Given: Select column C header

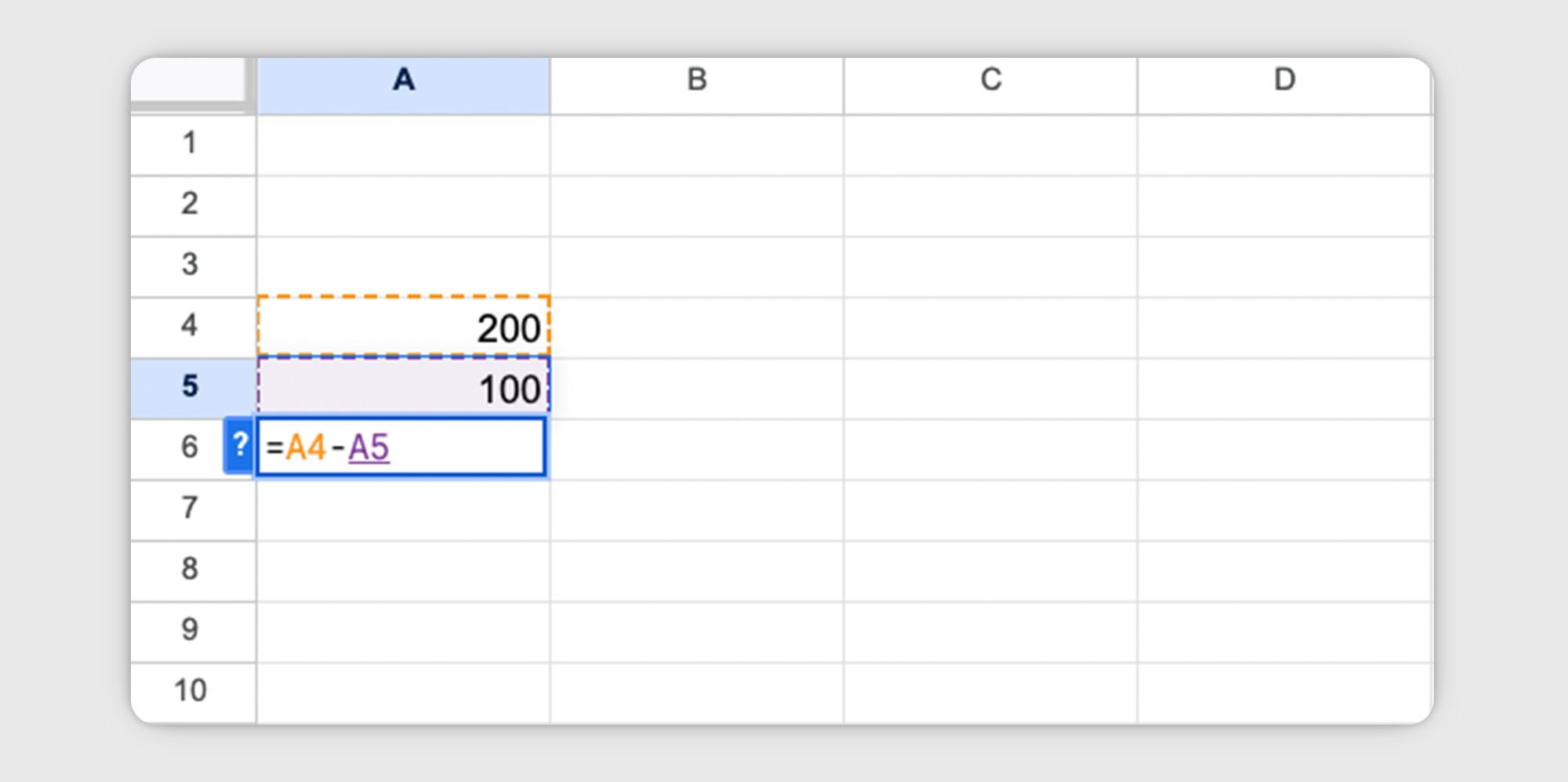Looking at the screenshot, I should 989,81.
